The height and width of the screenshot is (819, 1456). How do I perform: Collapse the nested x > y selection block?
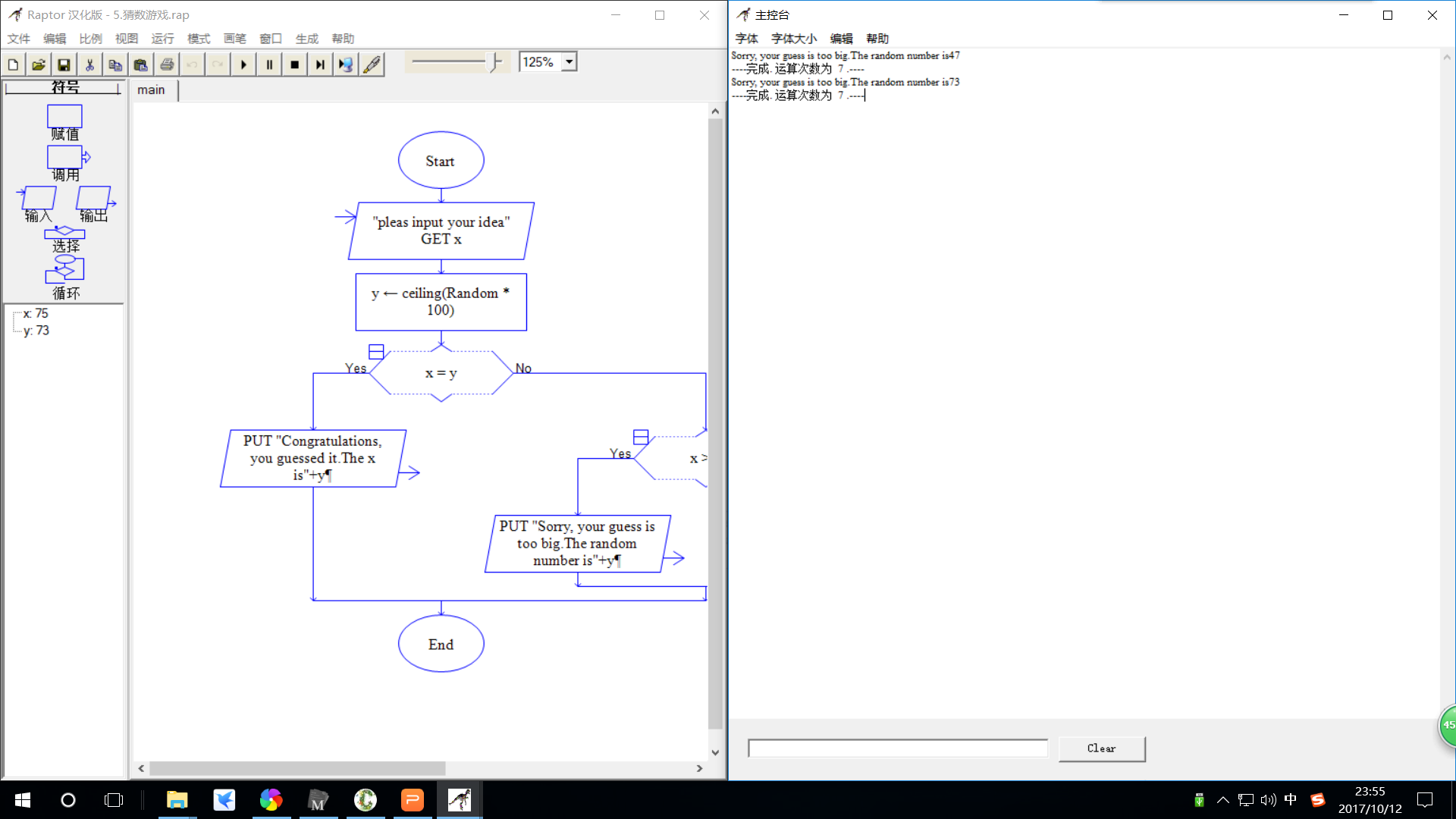coord(641,437)
